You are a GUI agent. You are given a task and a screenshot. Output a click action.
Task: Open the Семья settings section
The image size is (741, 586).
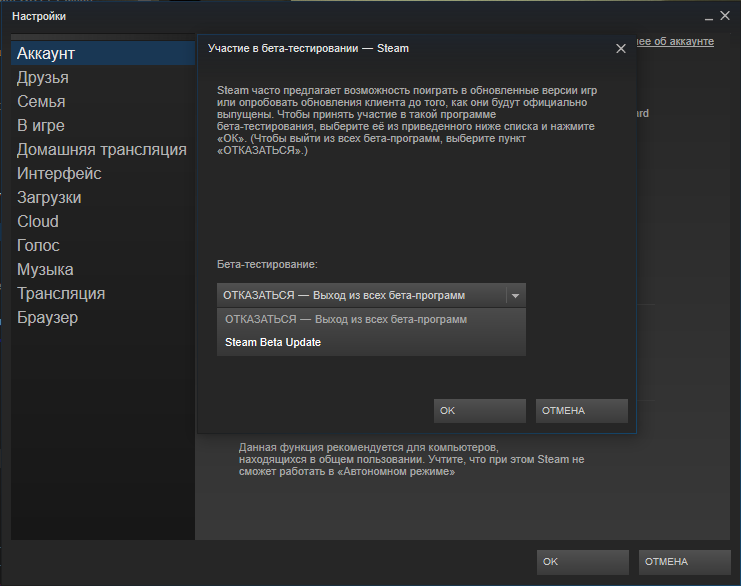coord(103,102)
